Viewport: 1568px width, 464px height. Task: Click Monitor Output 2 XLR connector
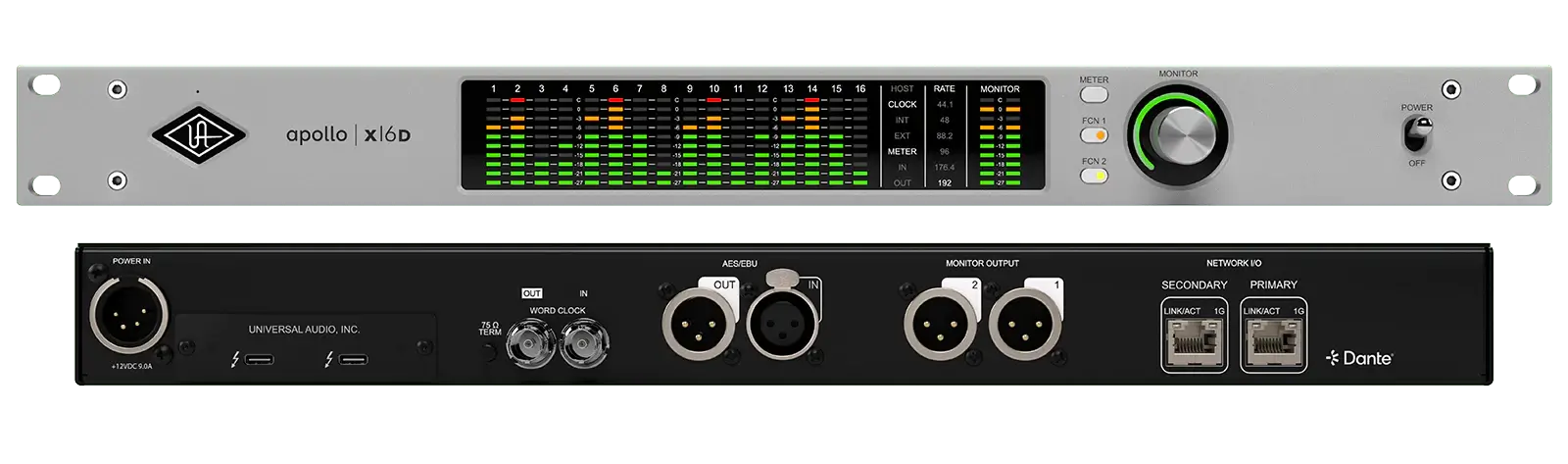click(940, 327)
